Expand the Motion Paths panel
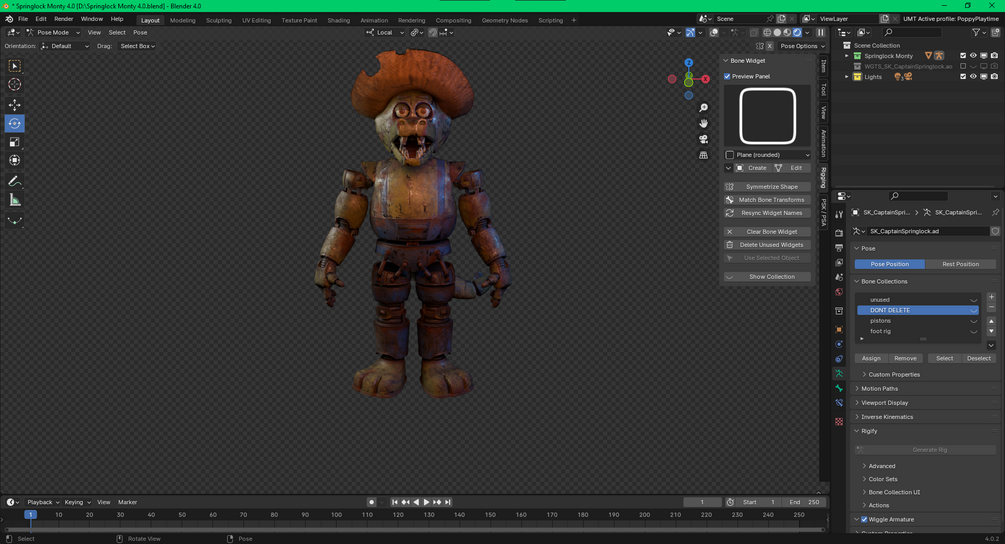1005x544 pixels. 879,388
